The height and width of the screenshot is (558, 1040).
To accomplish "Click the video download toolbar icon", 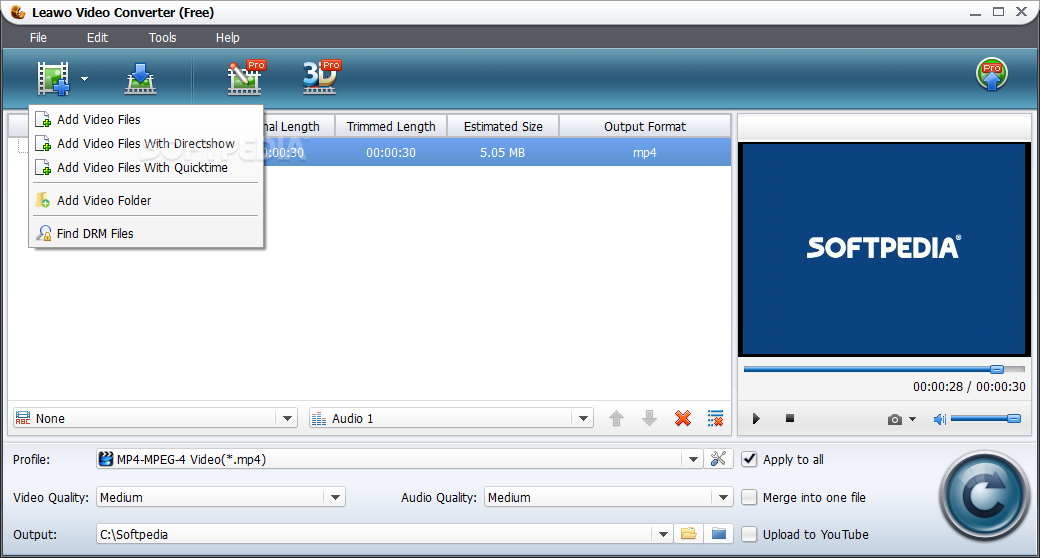I will point(141,78).
